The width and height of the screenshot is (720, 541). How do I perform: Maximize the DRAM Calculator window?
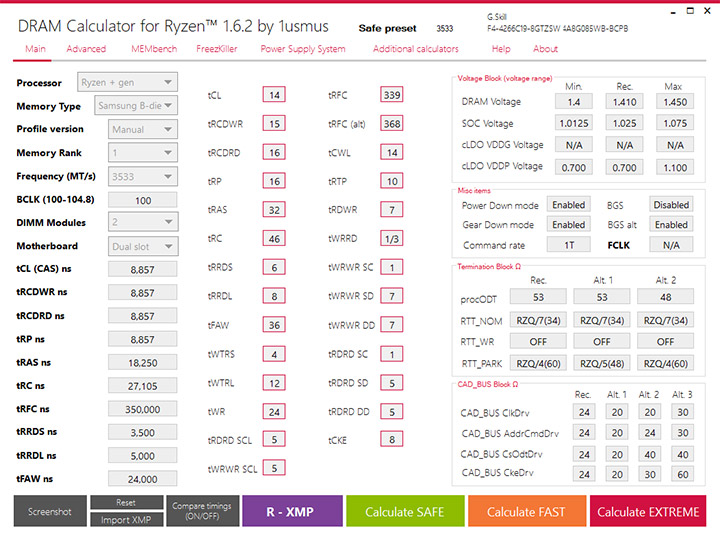coord(690,11)
